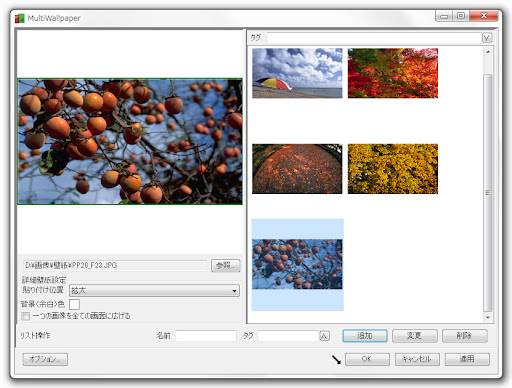The image size is (512, 388).
Task: Select the yellow foliage wallpaper thumbnail
Action: click(393, 169)
